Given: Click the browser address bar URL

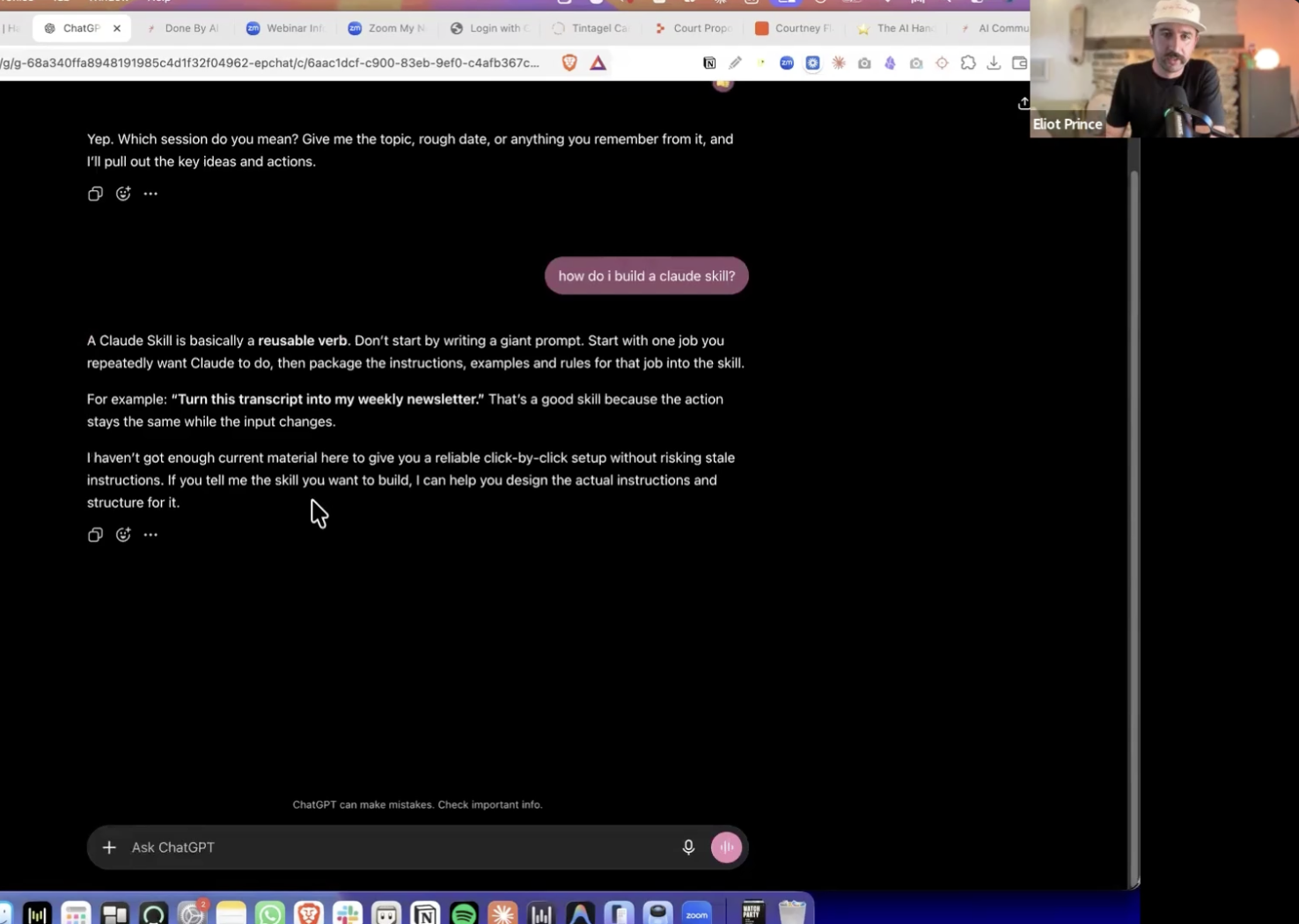Looking at the screenshot, I should coord(269,63).
